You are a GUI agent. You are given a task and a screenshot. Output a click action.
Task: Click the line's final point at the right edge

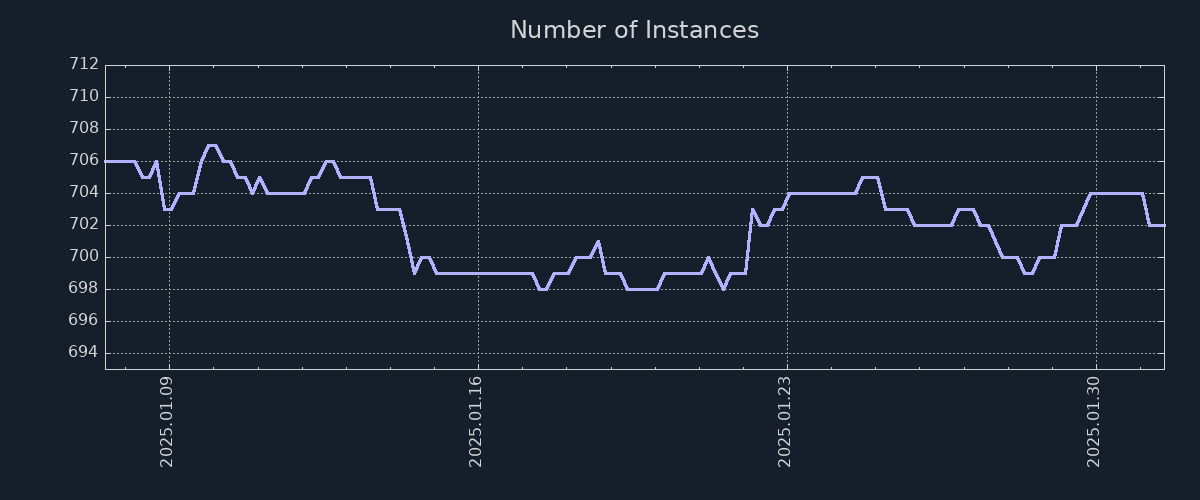tap(1163, 225)
